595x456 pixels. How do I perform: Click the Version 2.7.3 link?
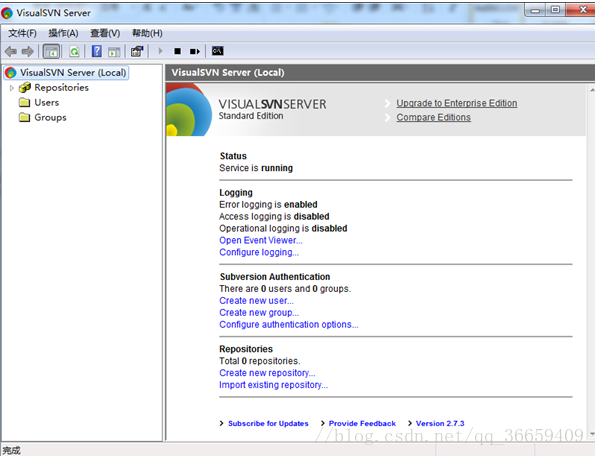click(x=440, y=423)
